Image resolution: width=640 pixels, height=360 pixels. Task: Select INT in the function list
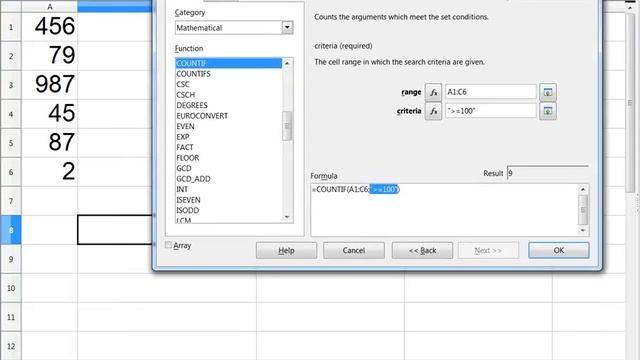(229, 189)
